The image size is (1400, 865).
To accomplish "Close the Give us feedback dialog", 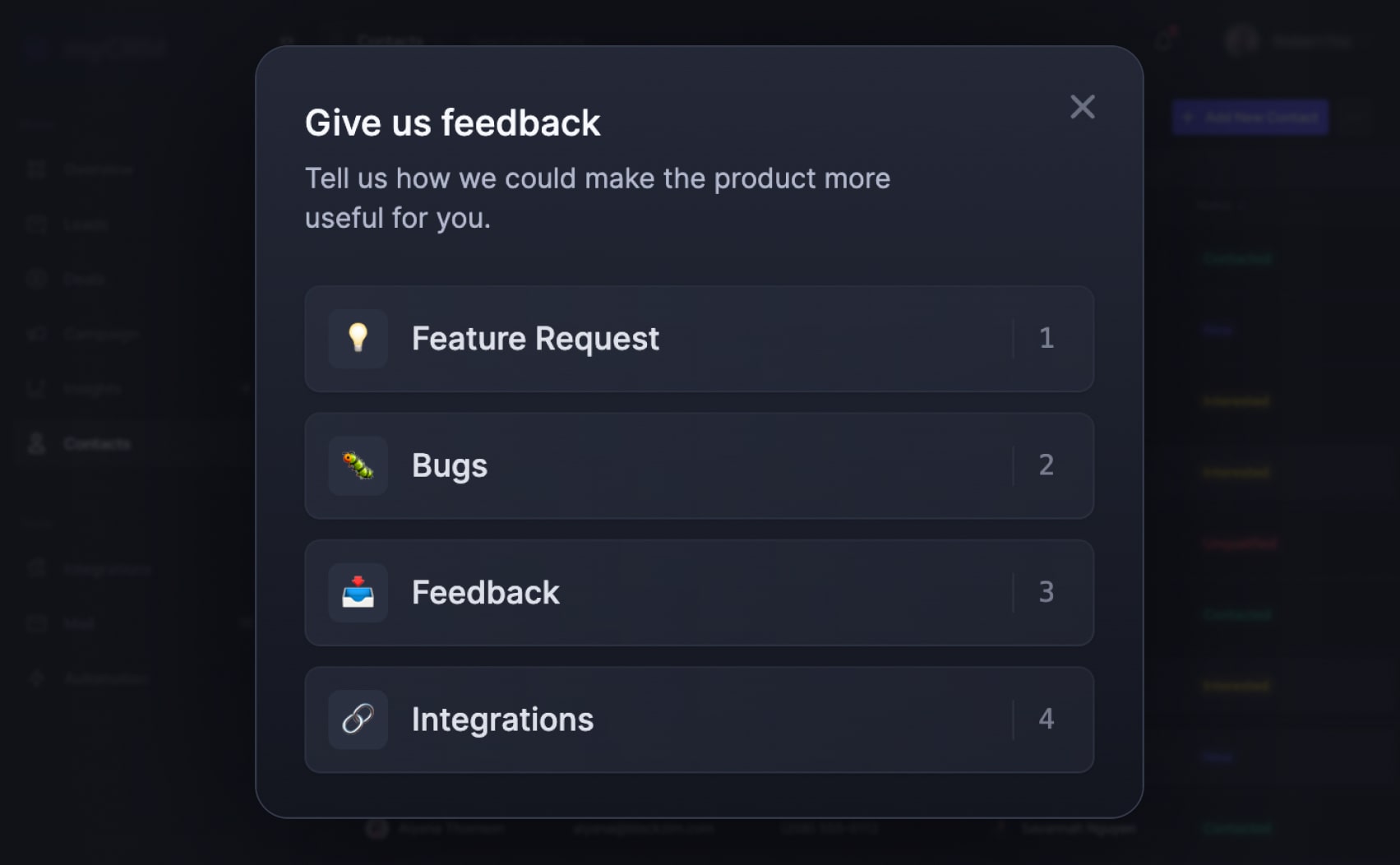I will (x=1082, y=107).
